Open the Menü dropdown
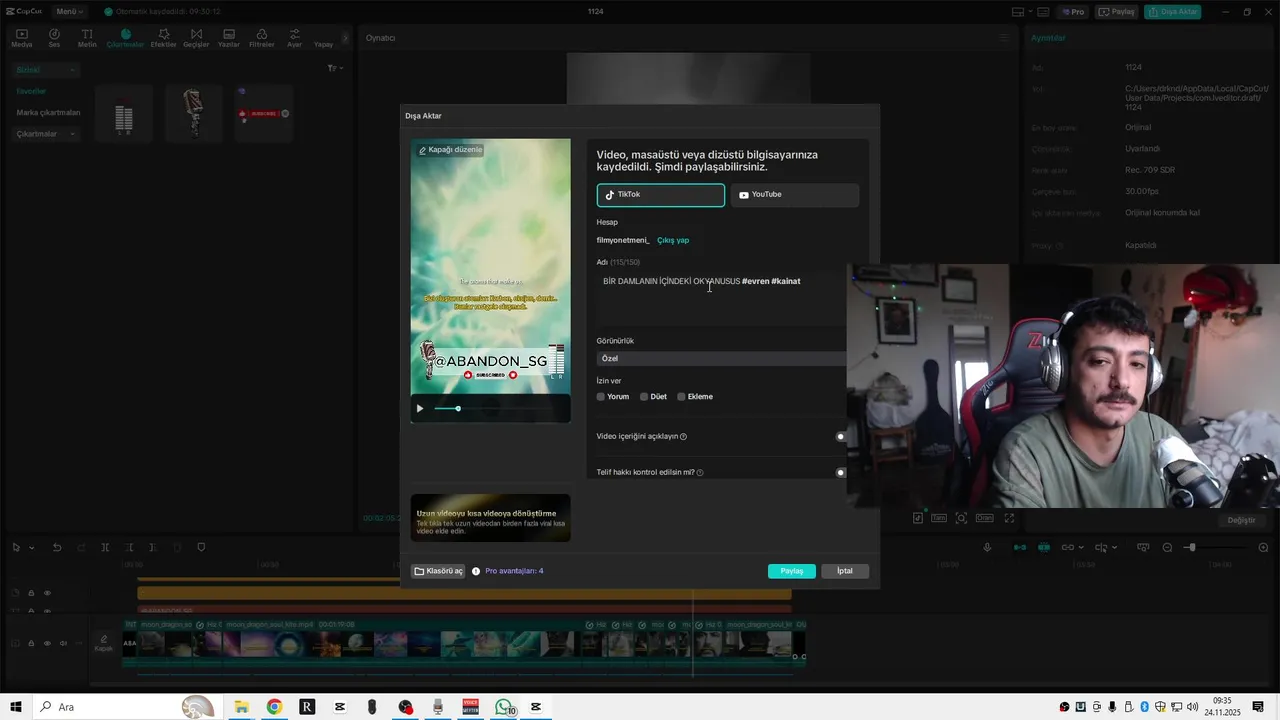The height and width of the screenshot is (720, 1280). (69, 12)
